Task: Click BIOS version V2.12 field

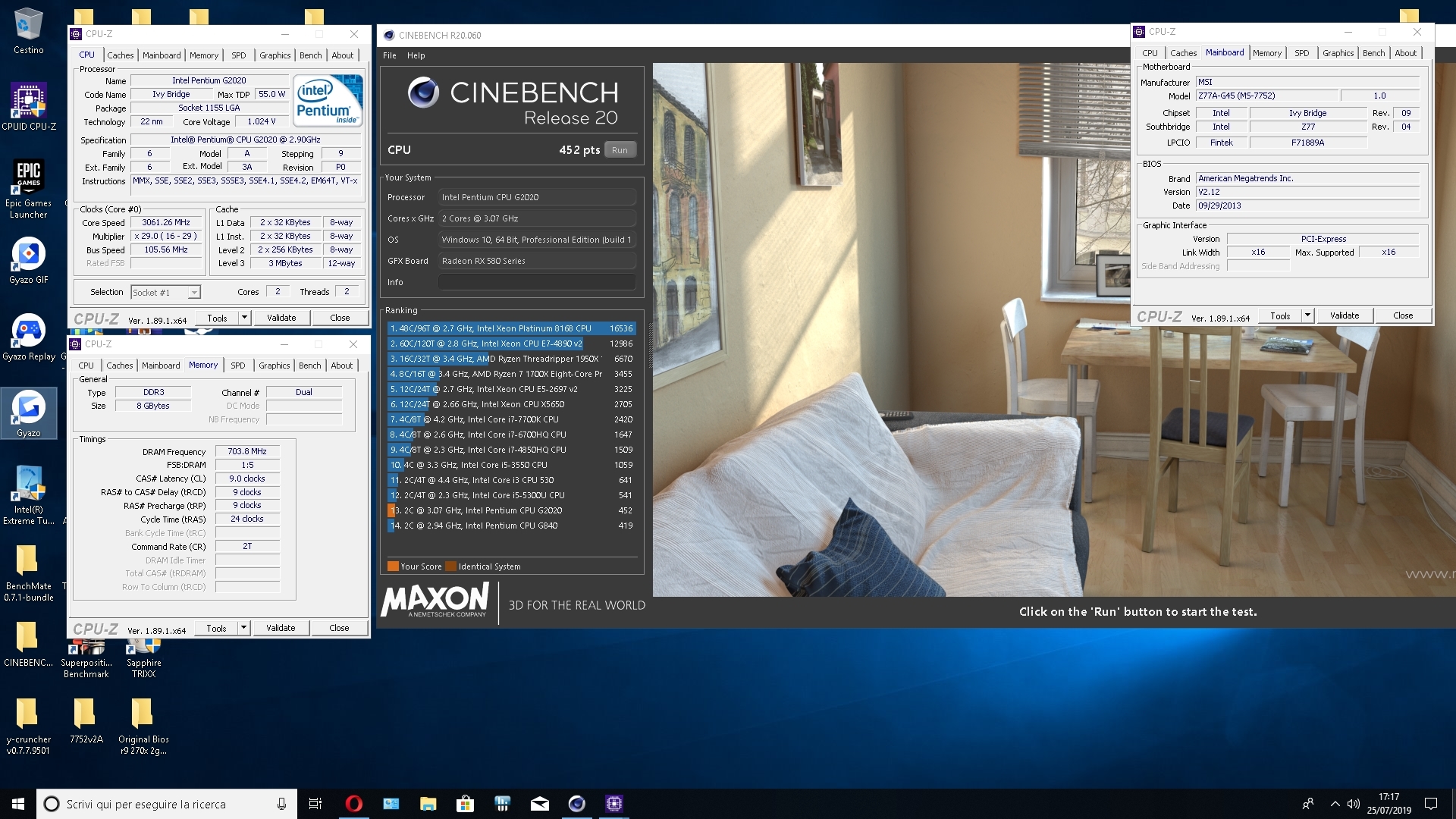Action: (x=1307, y=192)
